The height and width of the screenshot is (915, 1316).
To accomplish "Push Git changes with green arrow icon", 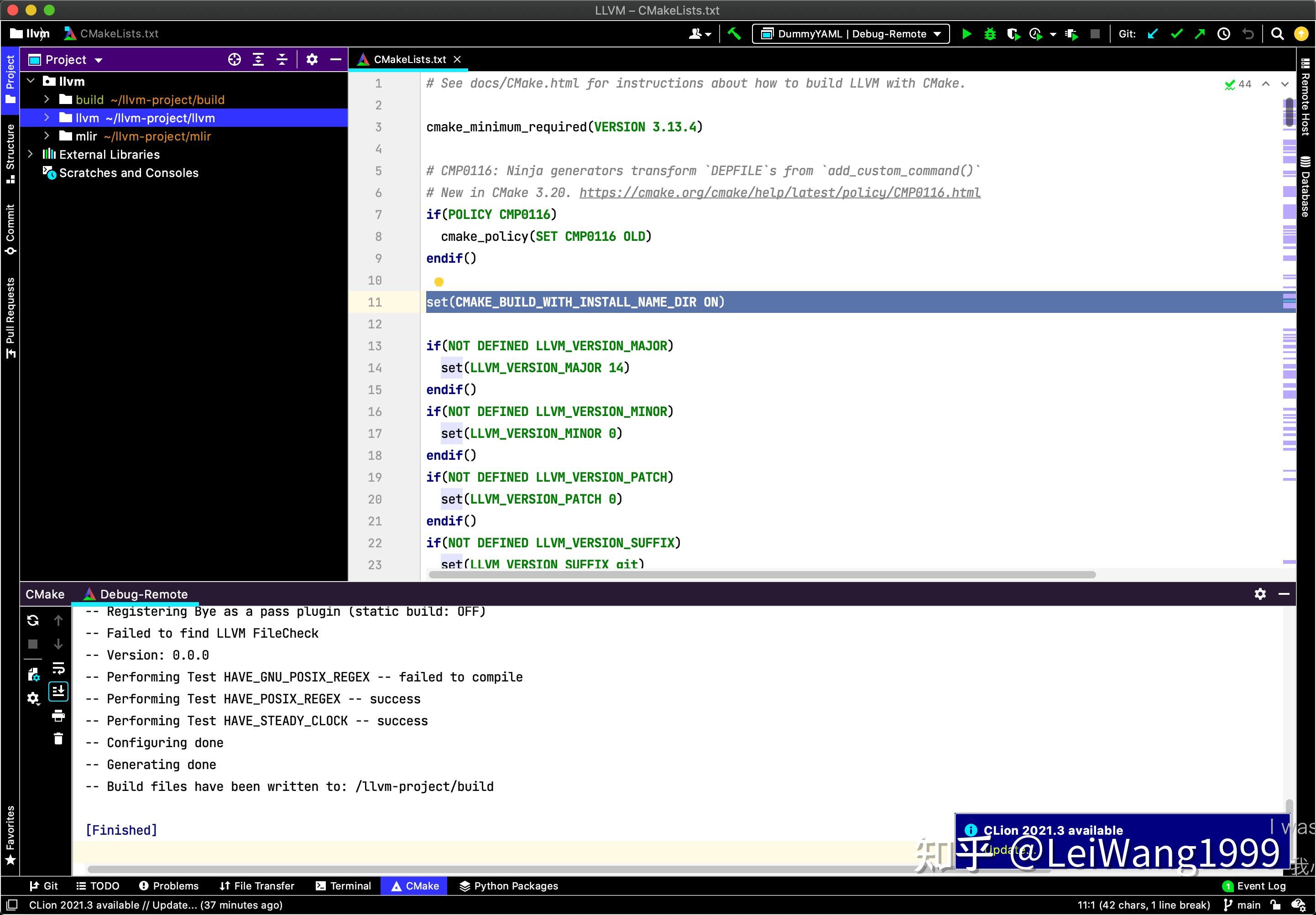I will 1200,34.
